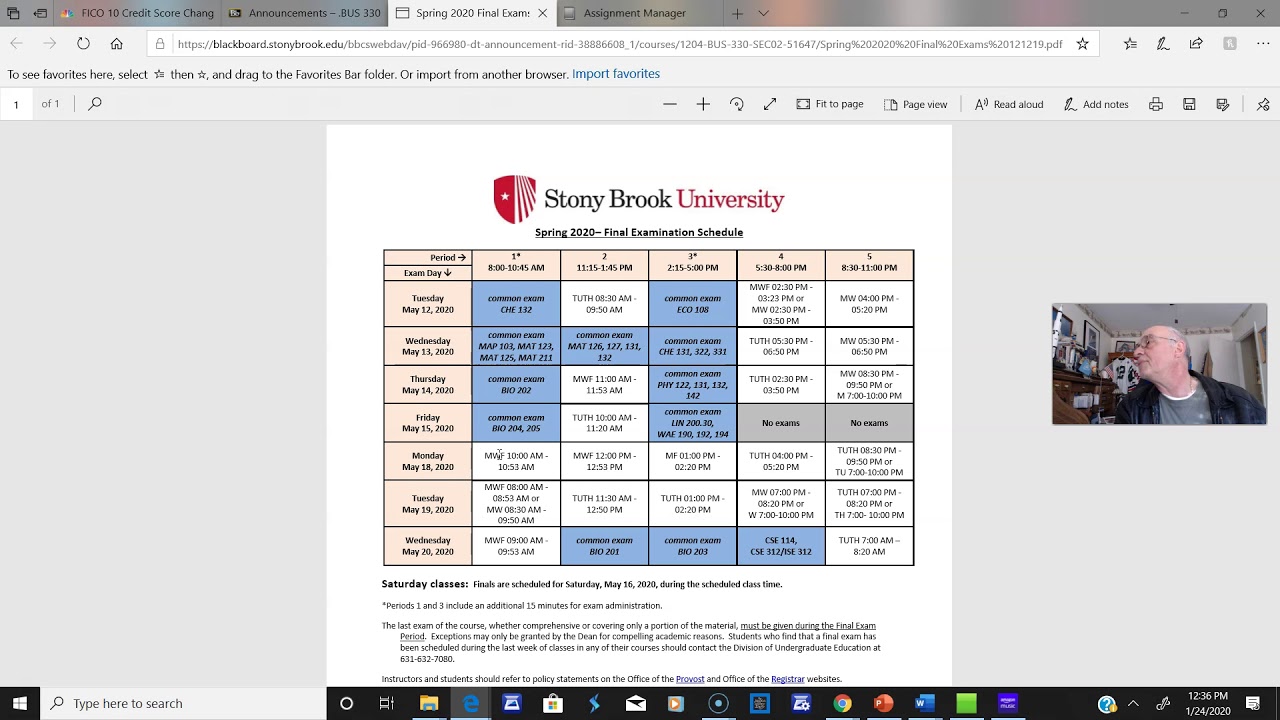The image size is (1280, 720).
Task: Search within the PDF document
Action: [95, 103]
